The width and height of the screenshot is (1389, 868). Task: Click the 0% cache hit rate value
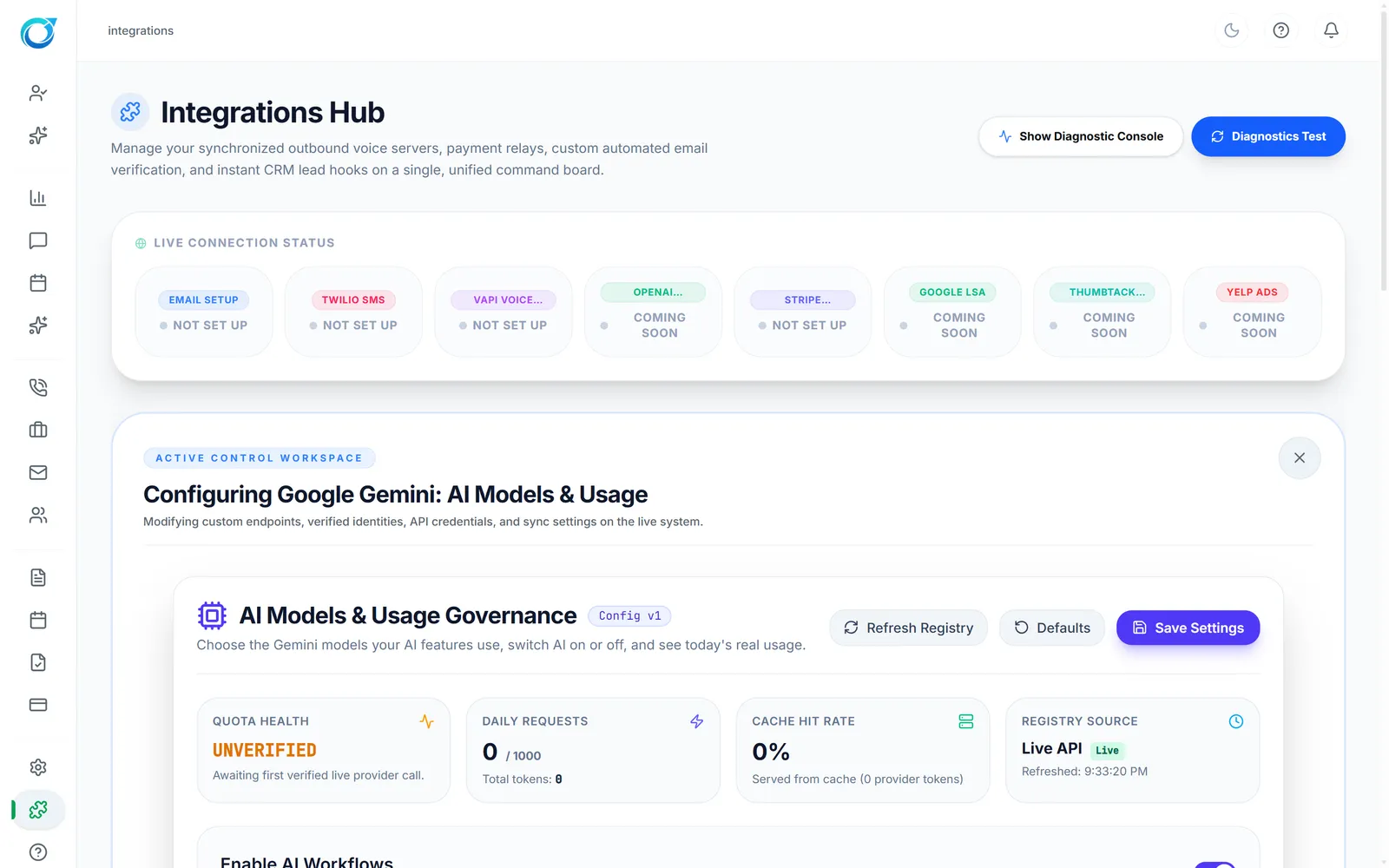[771, 752]
